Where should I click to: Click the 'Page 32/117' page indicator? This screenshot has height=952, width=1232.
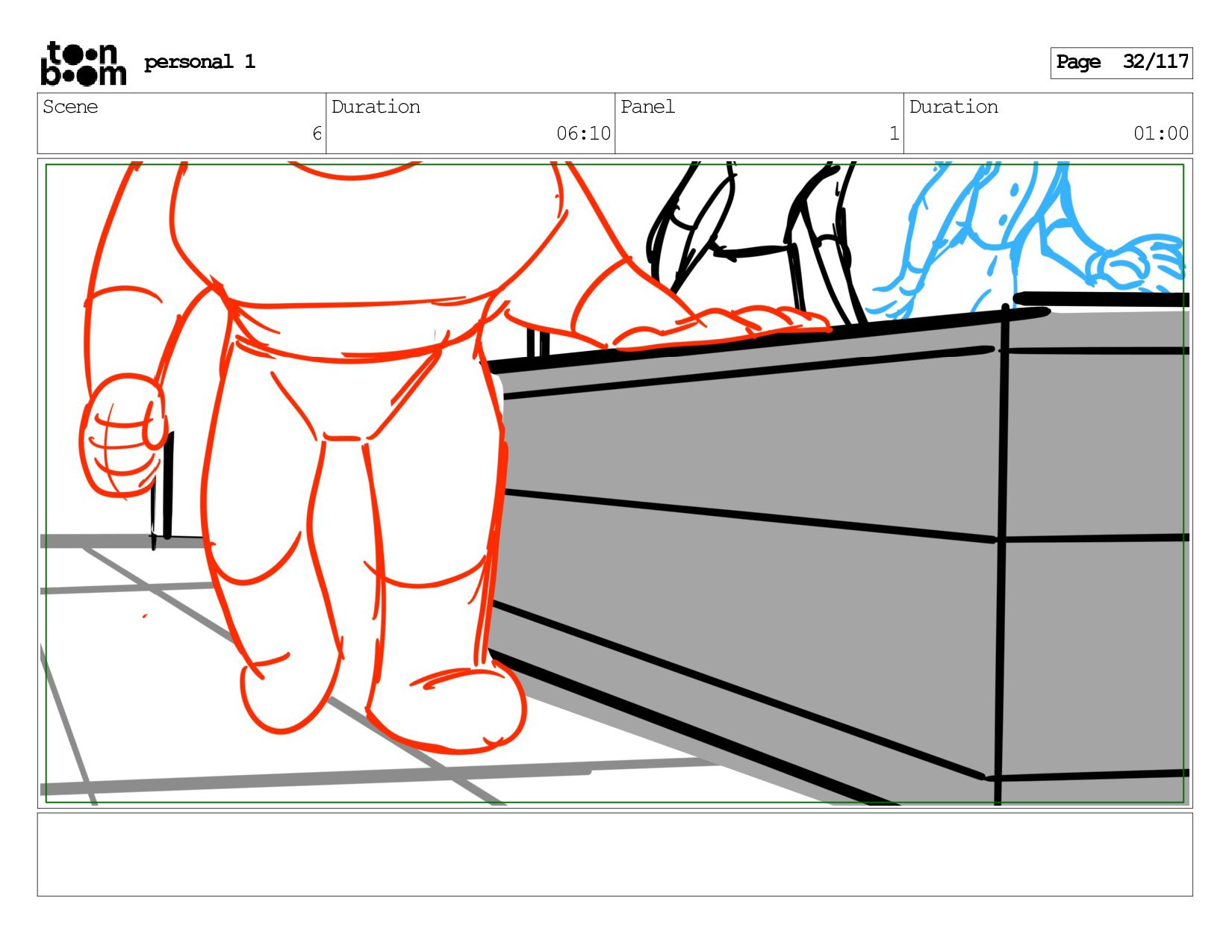point(1121,63)
